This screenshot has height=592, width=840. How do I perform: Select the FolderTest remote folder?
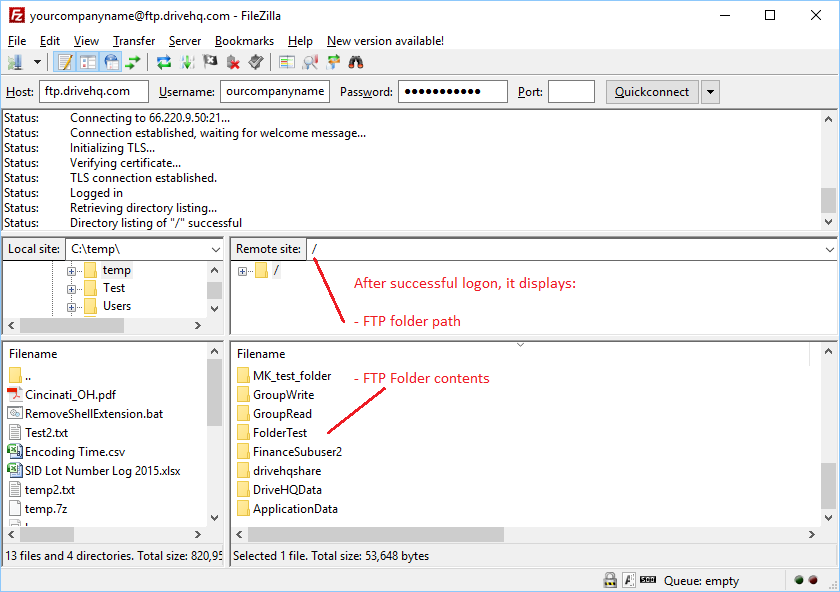279,433
